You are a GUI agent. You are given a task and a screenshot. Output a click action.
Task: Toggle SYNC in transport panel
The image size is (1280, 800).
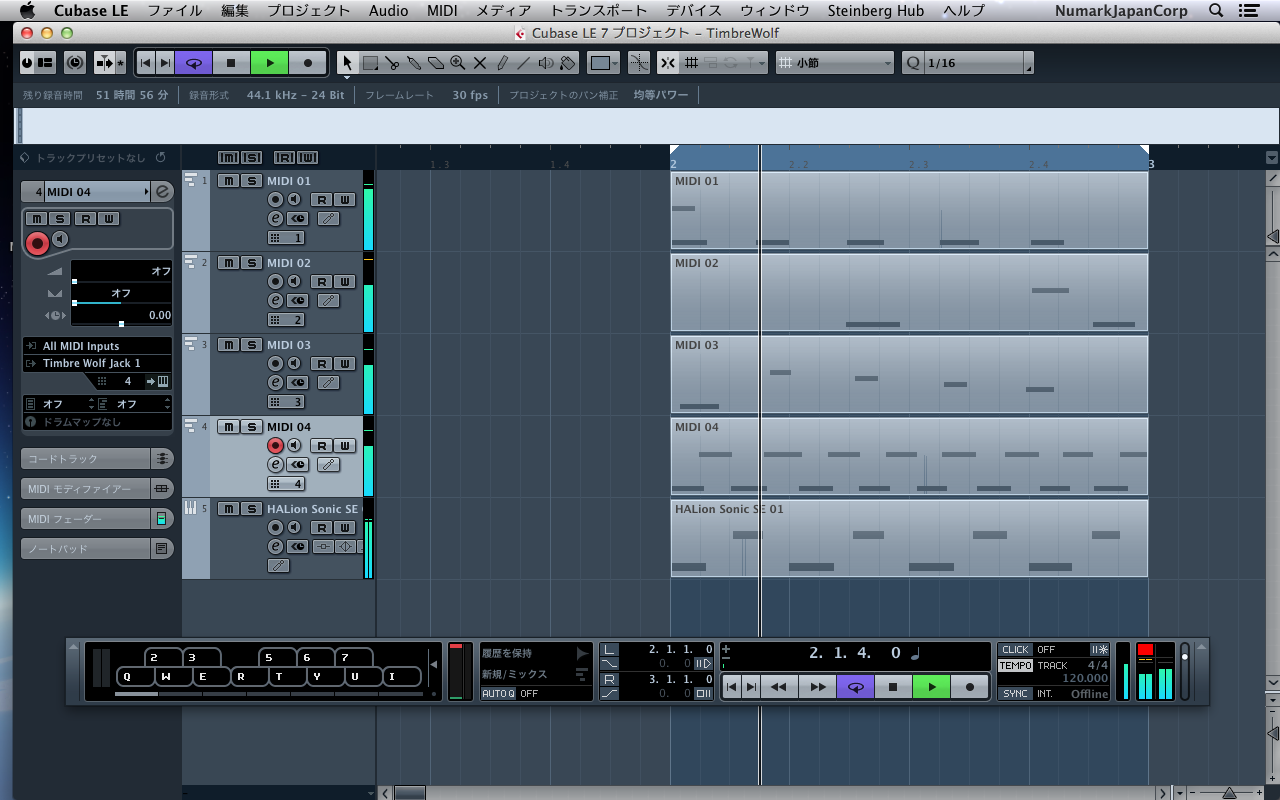pos(1015,693)
